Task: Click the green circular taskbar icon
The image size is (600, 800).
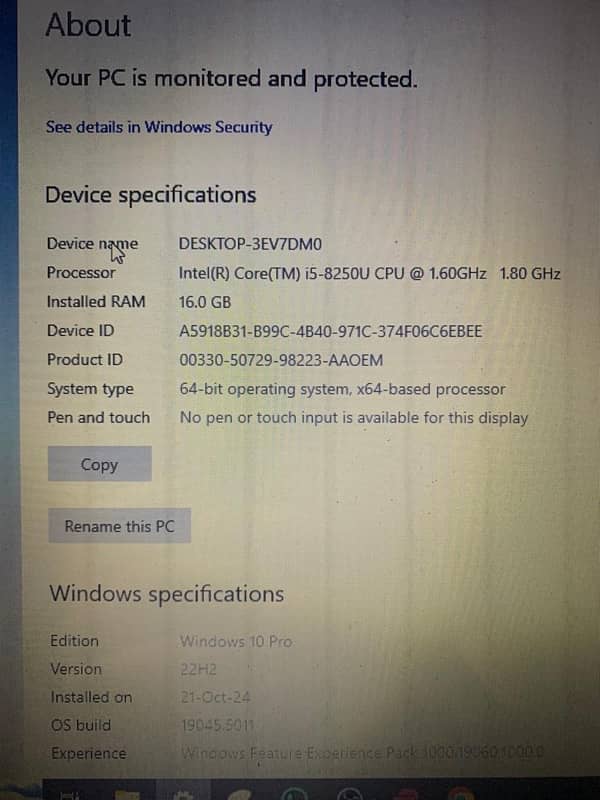Action: point(294,794)
